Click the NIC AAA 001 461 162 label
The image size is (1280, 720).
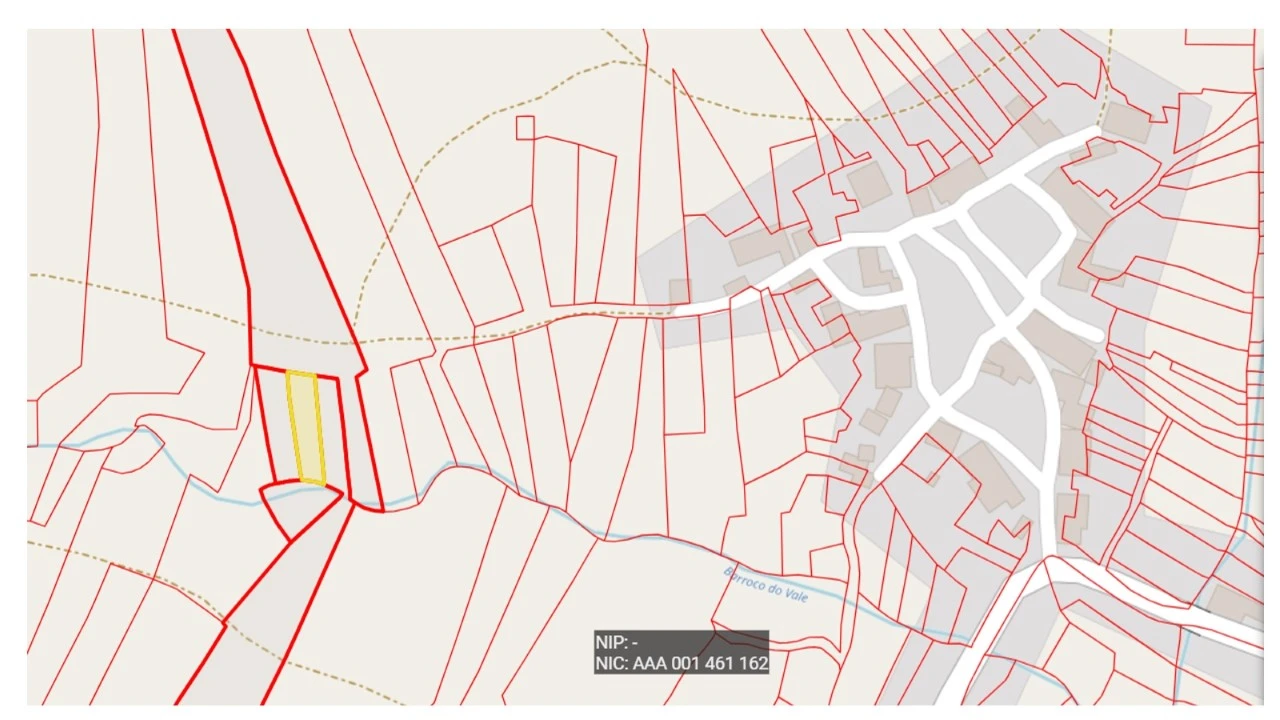(x=682, y=662)
